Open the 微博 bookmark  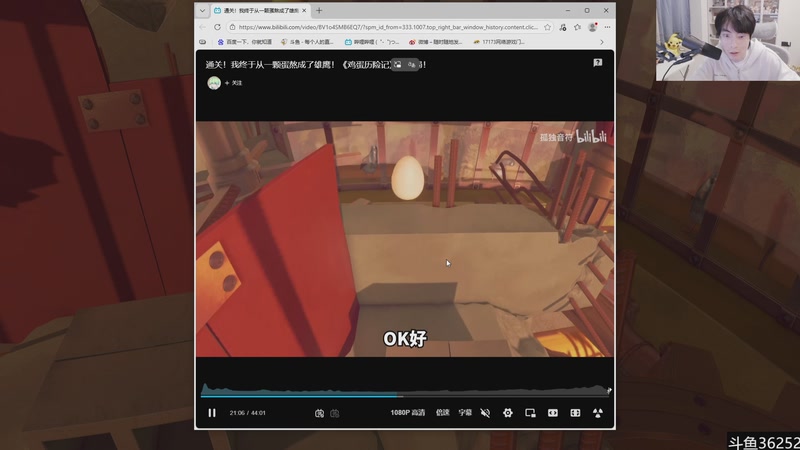[x=435, y=42]
